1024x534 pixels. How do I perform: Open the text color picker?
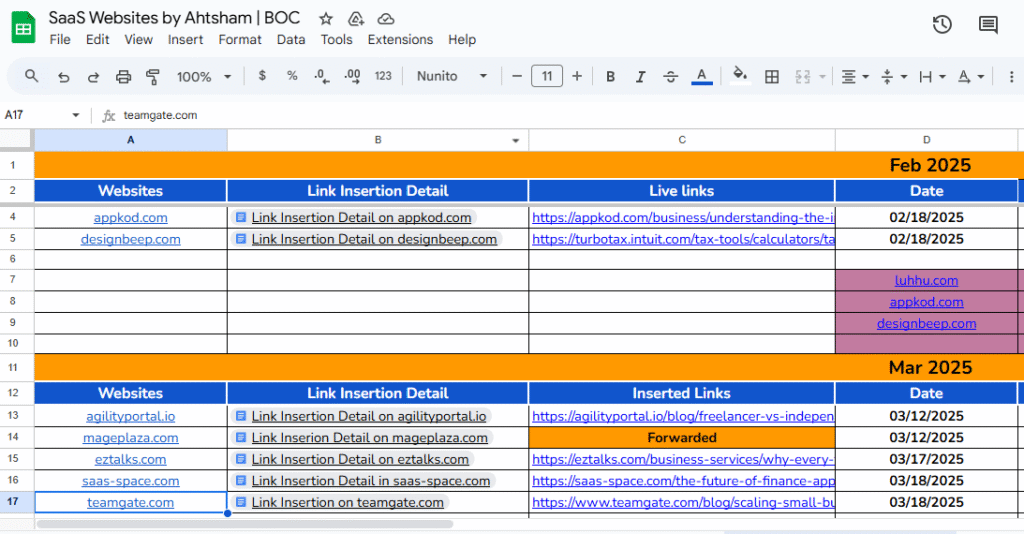coord(701,76)
